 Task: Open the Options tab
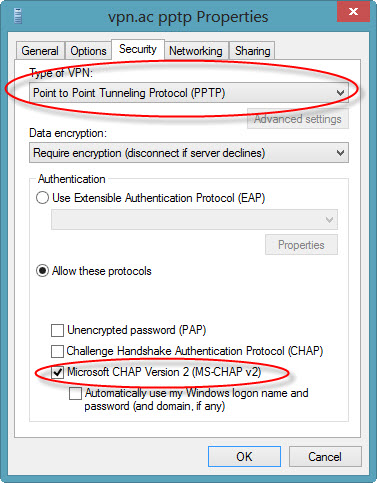(x=88, y=51)
